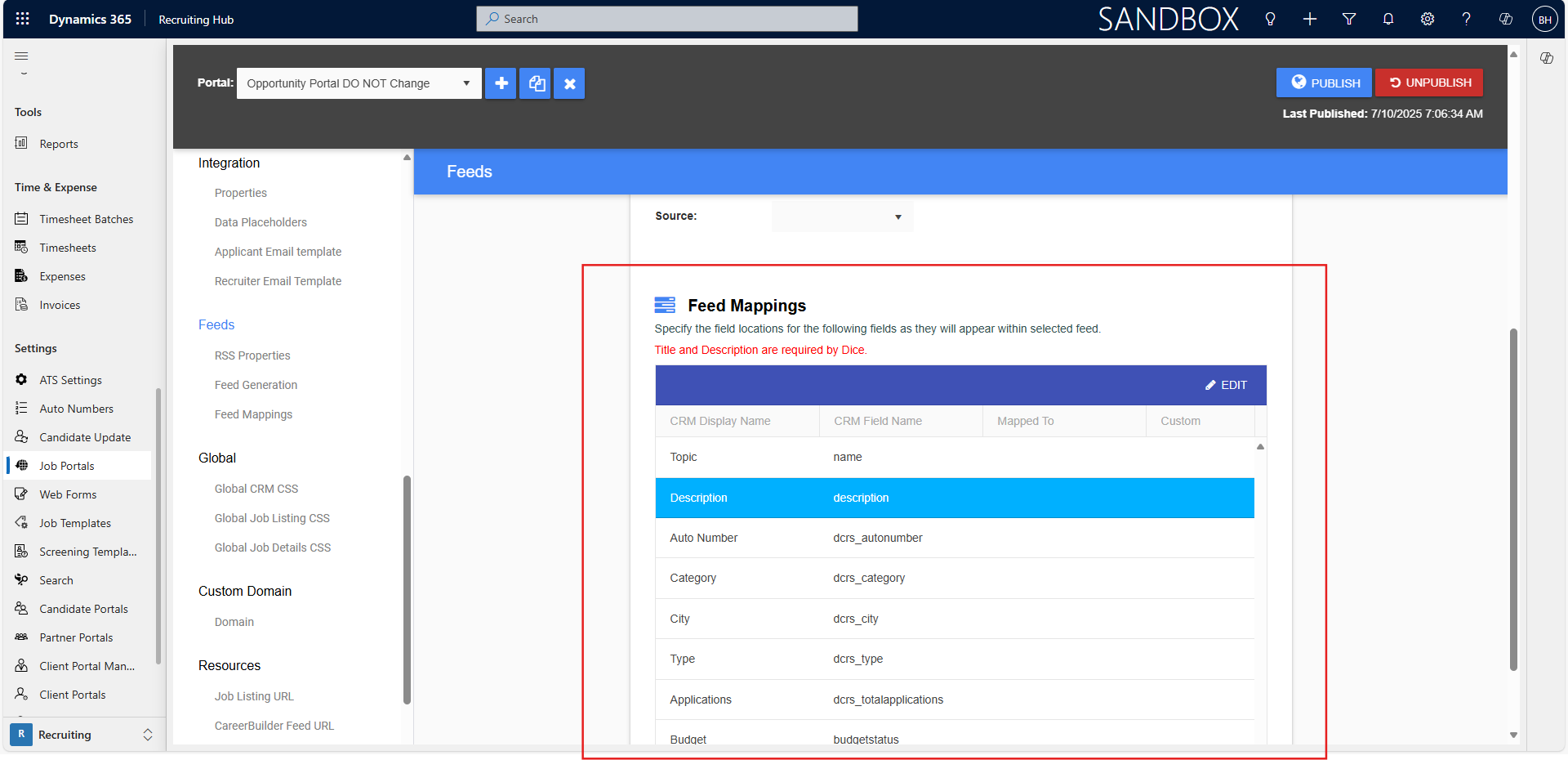Open Client Portals in sidebar
This screenshot has height=760, width=1568.
coord(73,695)
